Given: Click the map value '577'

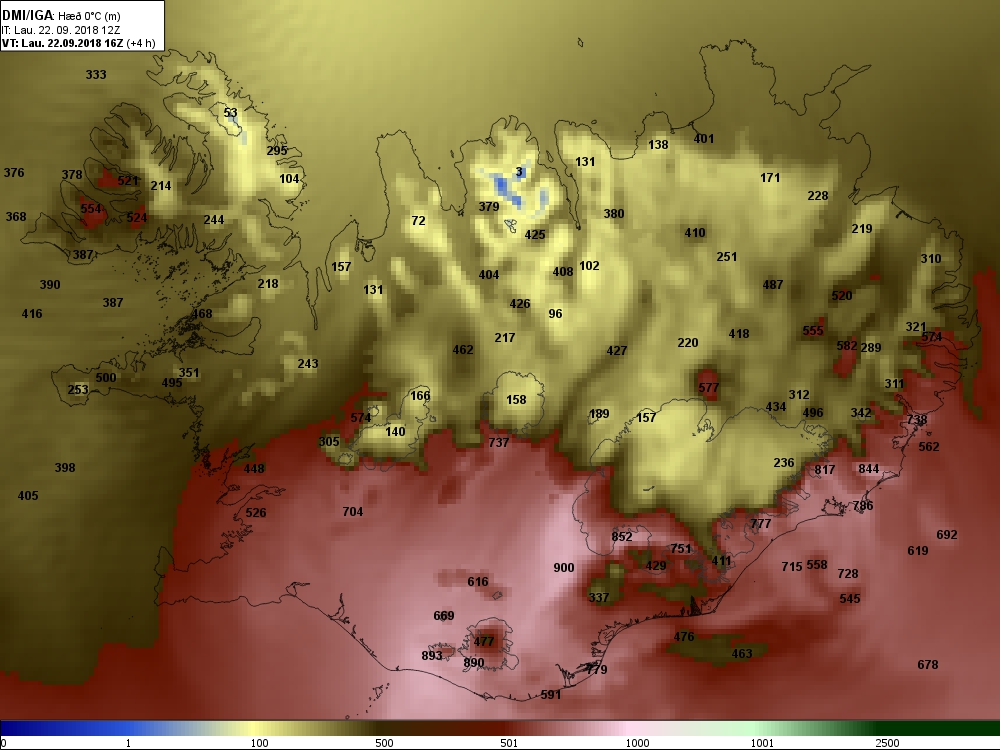Looking at the screenshot, I should click(x=709, y=388).
